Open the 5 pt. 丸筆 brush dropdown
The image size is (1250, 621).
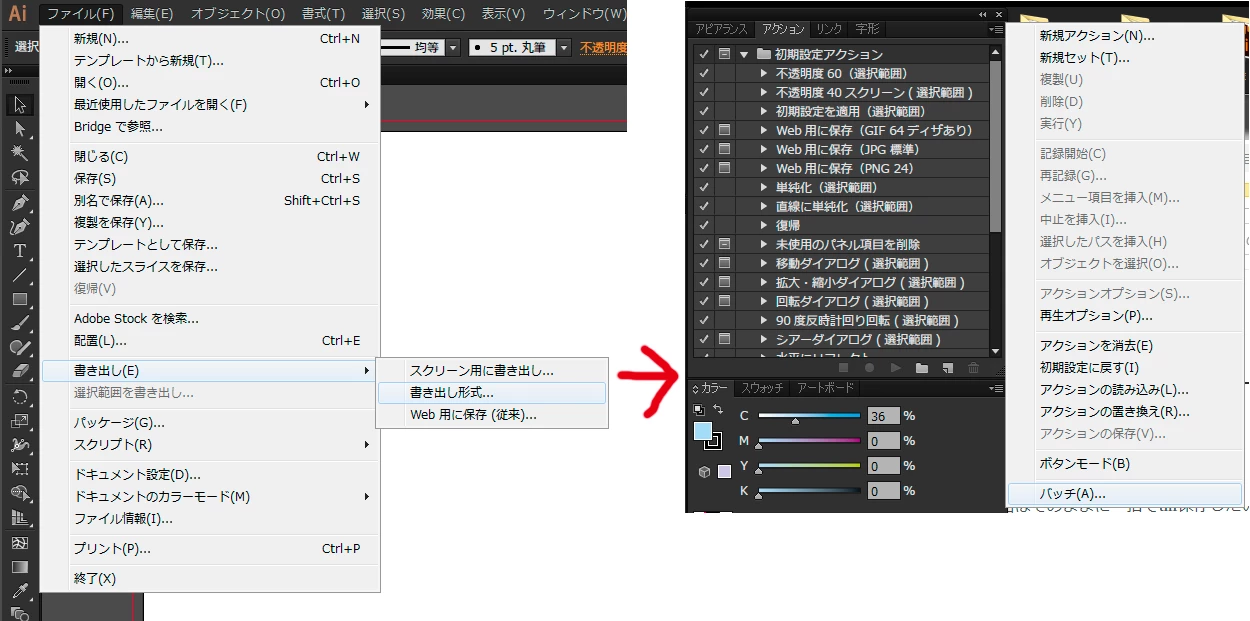(x=564, y=47)
